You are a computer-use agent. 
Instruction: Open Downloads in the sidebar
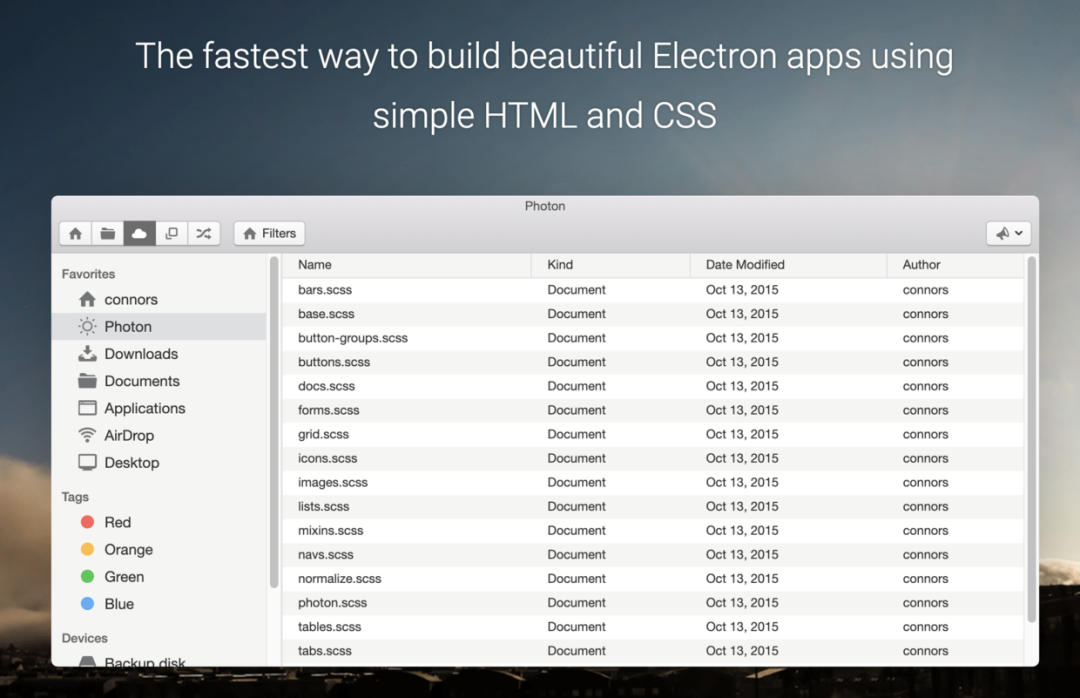point(159,354)
